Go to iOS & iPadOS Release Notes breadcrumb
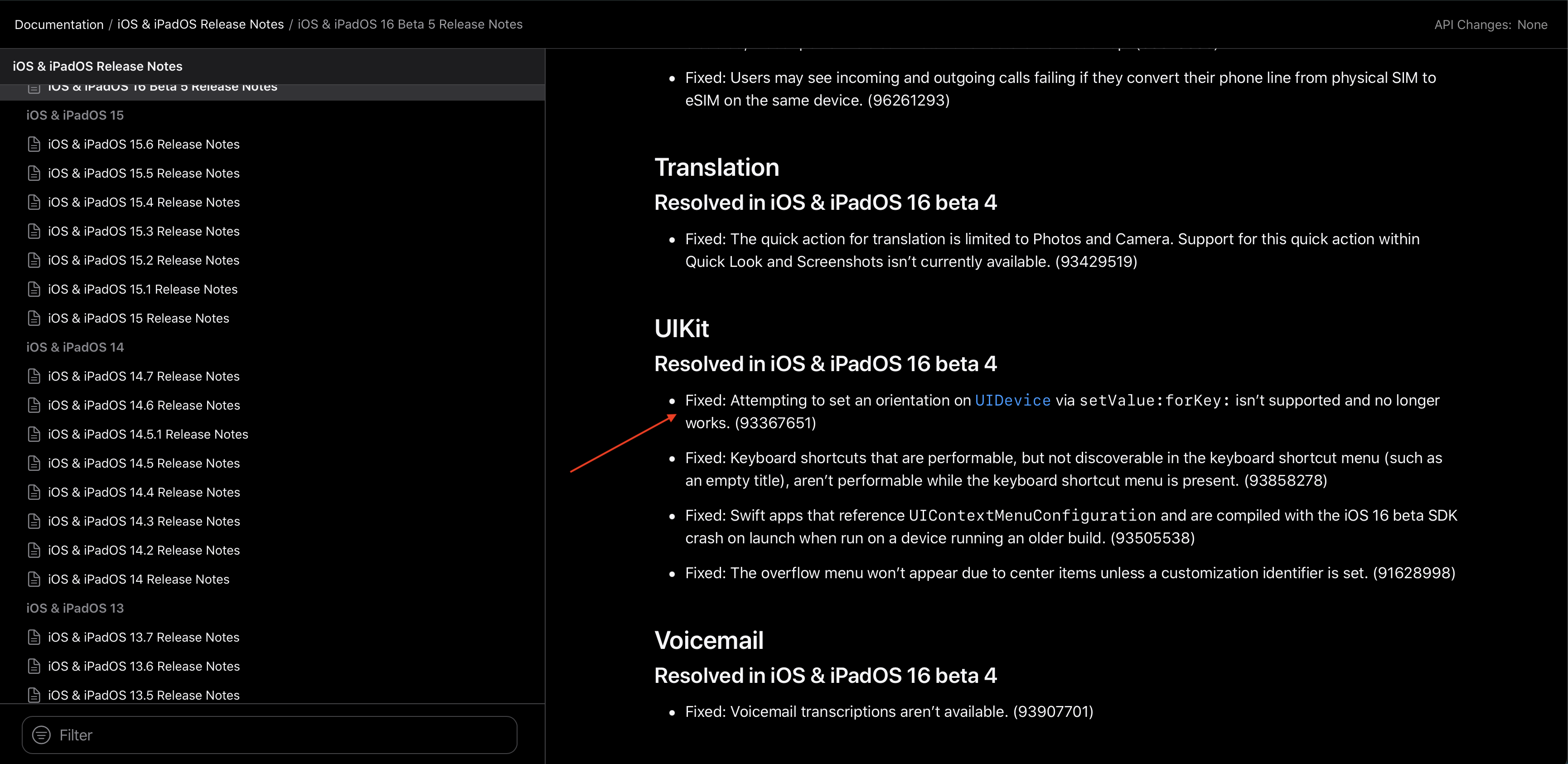1568x764 pixels. pos(200,24)
